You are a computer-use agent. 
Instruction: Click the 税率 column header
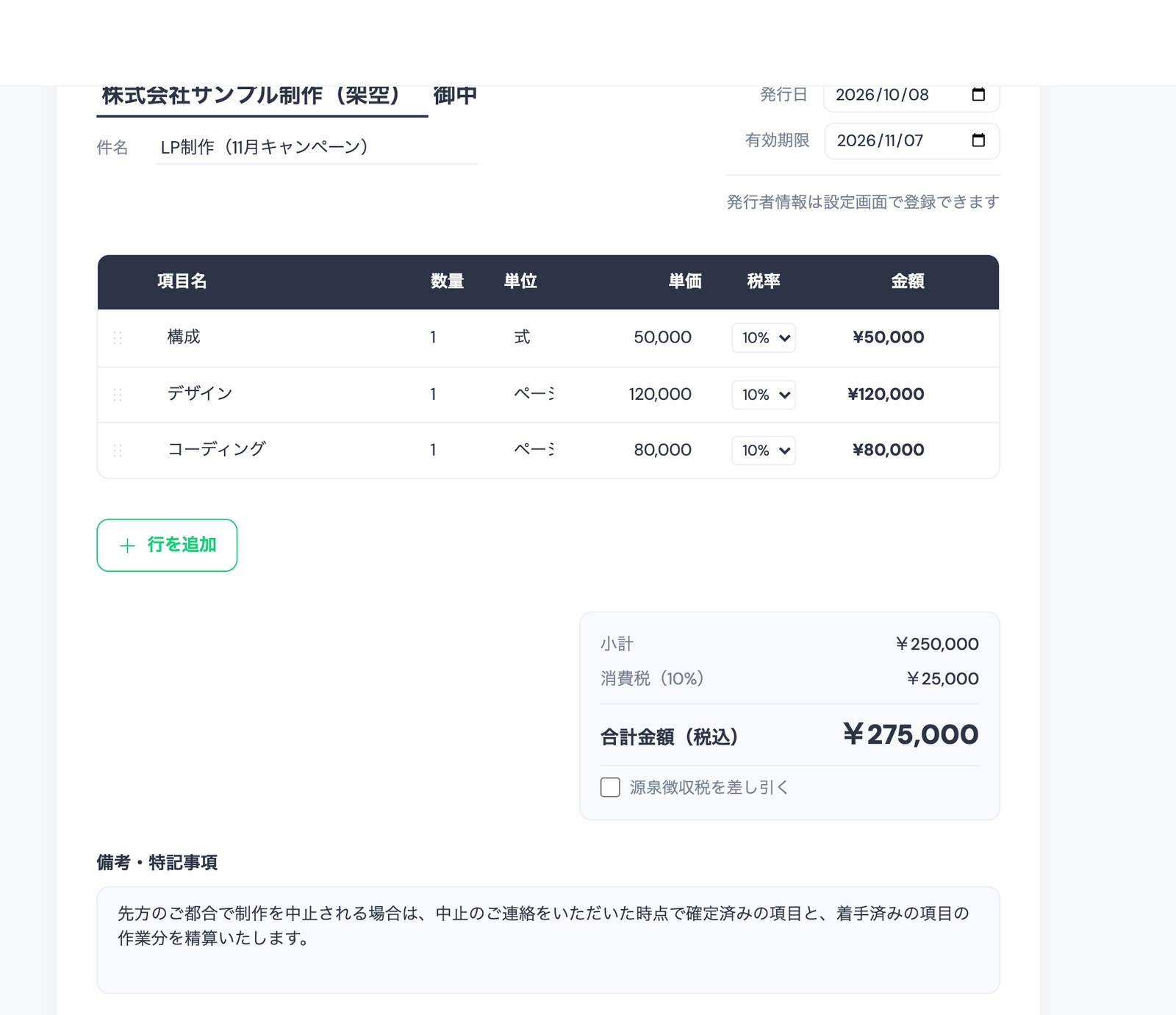[764, 281]
